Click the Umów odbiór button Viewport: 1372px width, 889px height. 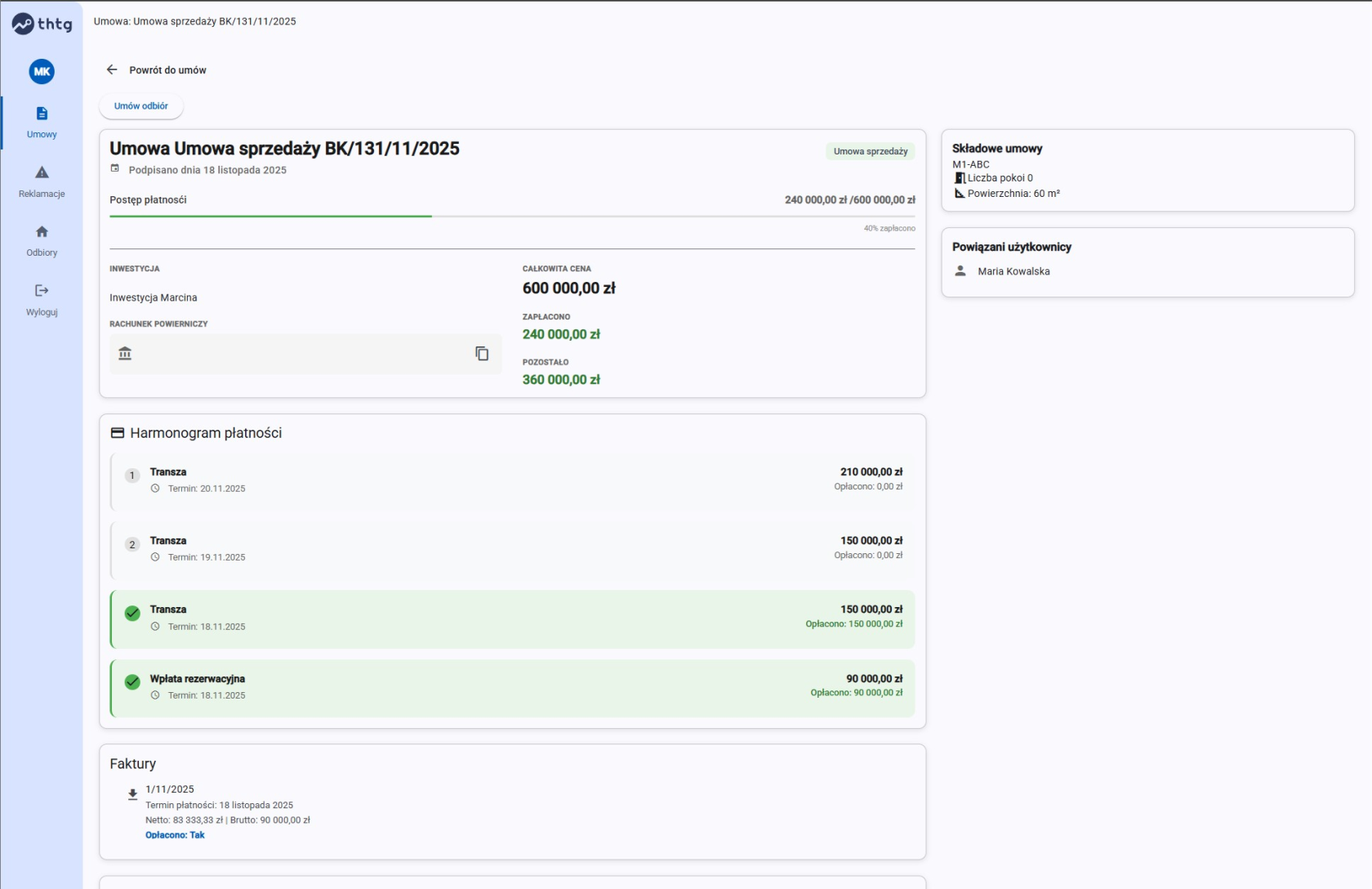click(141, 106)
